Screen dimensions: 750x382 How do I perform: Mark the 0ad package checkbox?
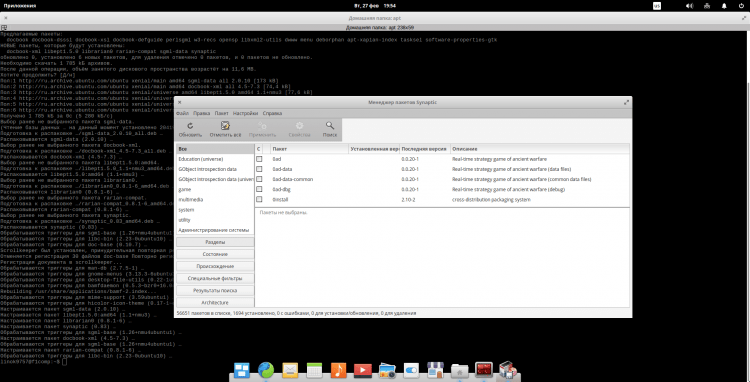pos(259,159)
